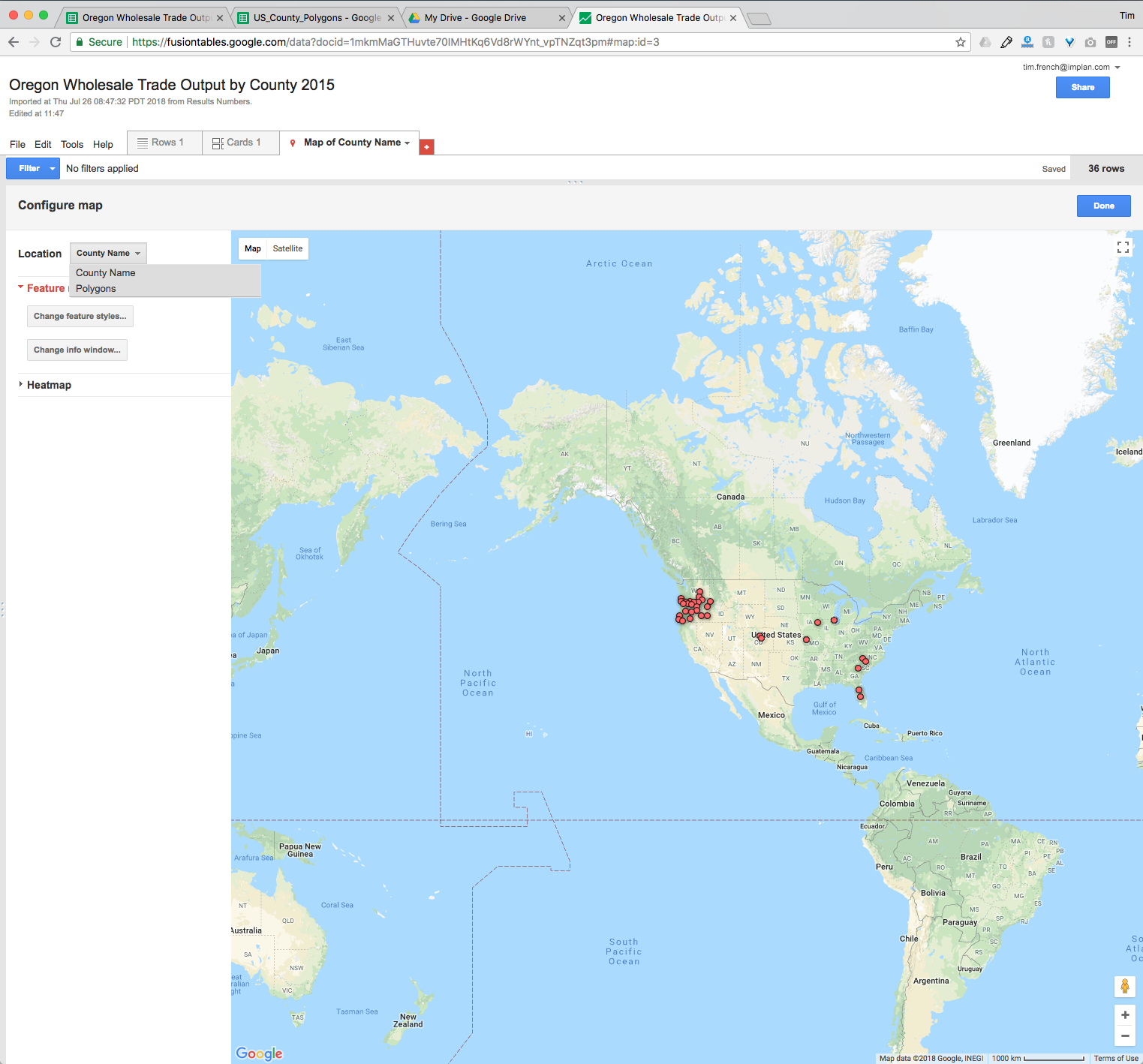The height and width of the screenshot is (1064, 1143).
Task: Close the My Drive browser tab
Action: click(562, 18)
